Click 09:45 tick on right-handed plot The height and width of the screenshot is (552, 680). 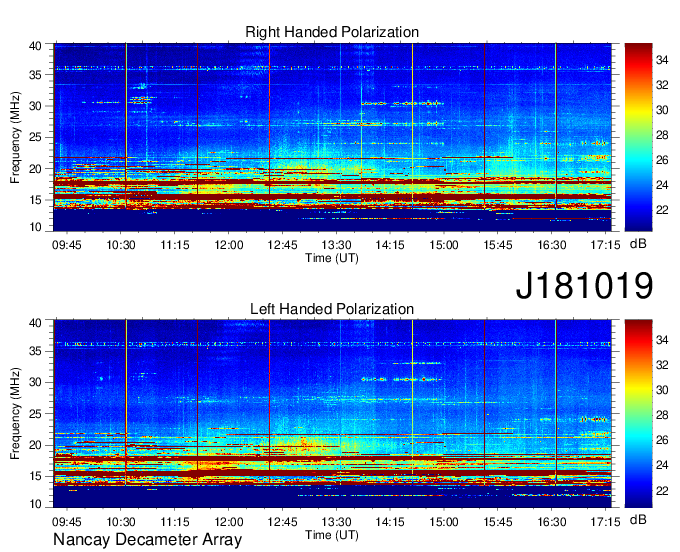tap(66, 245)
